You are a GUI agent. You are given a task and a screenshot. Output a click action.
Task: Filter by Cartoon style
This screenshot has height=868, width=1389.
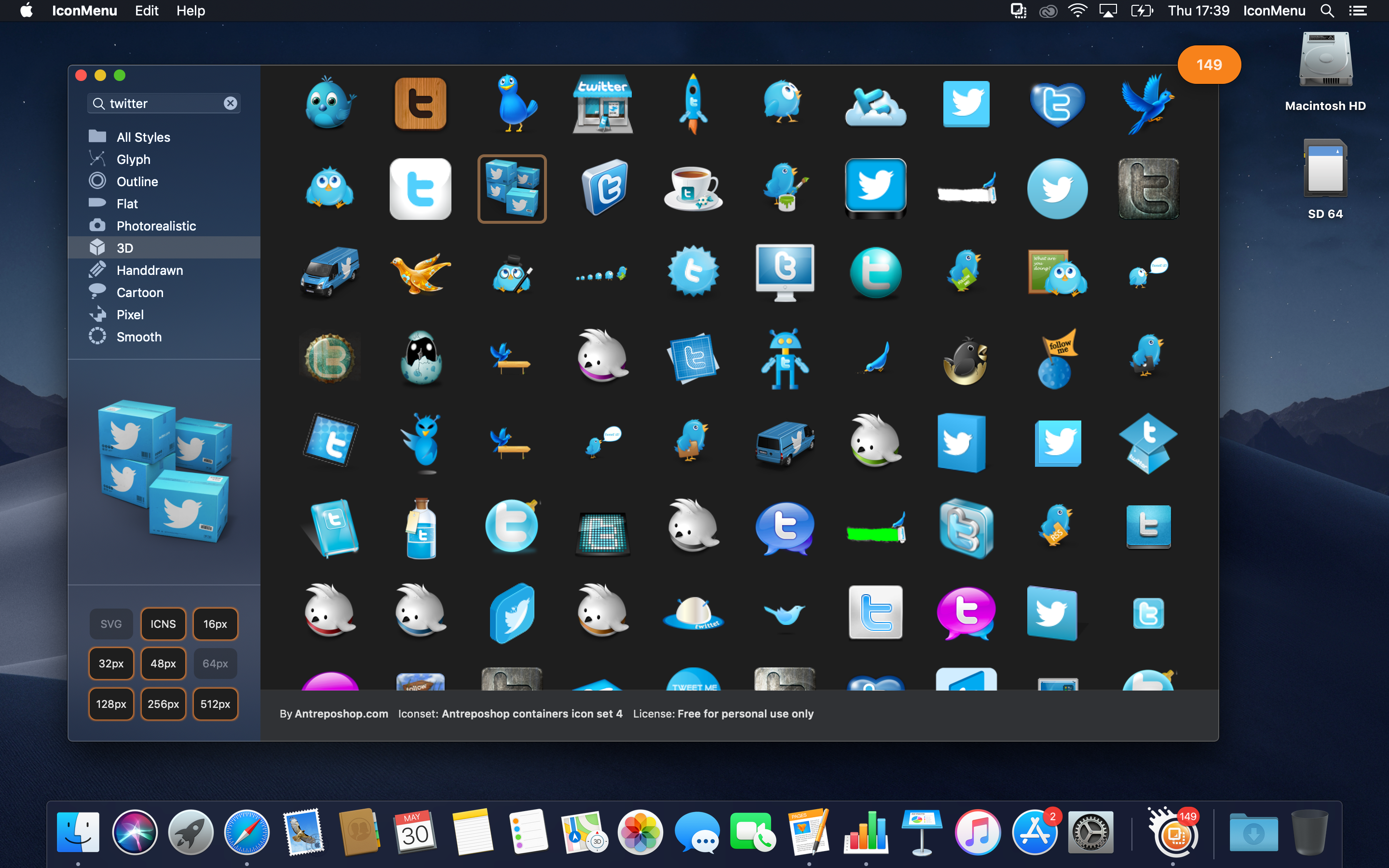[164, 292]
